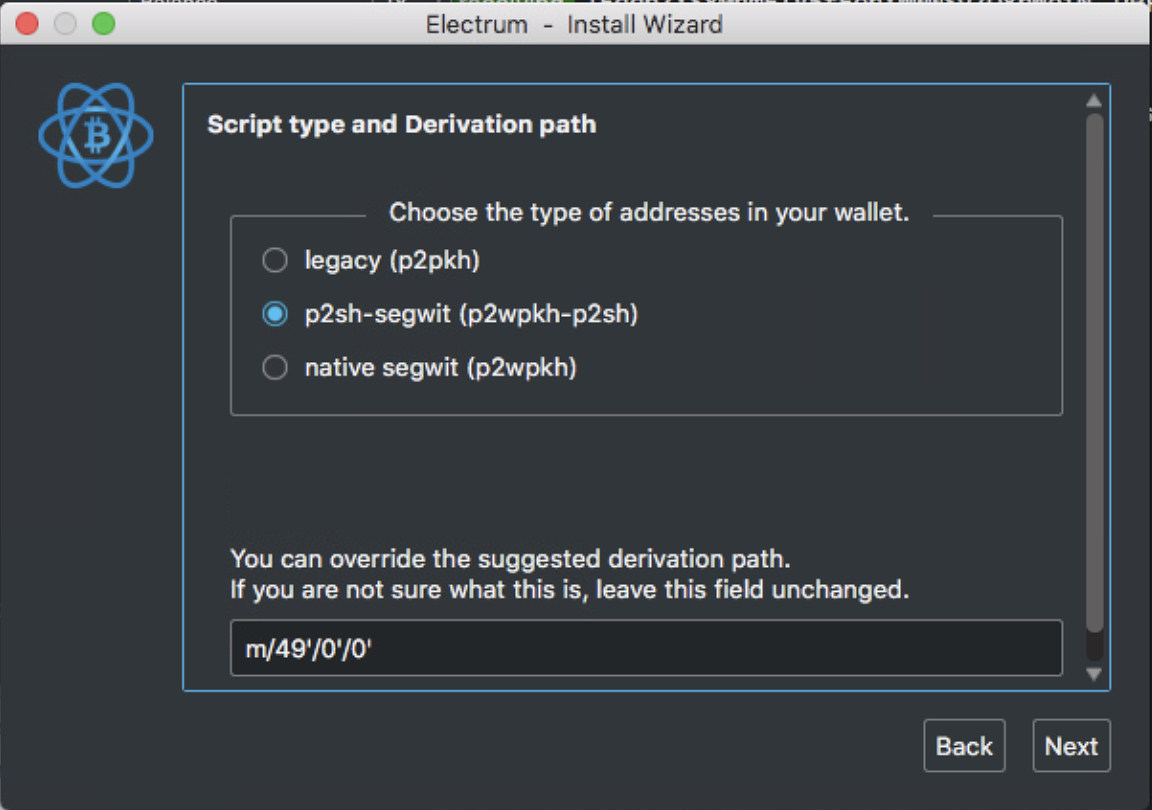Click the "Electrum - Install Wizard" window title
1152x810 pixels.
(x=575, y=24)
